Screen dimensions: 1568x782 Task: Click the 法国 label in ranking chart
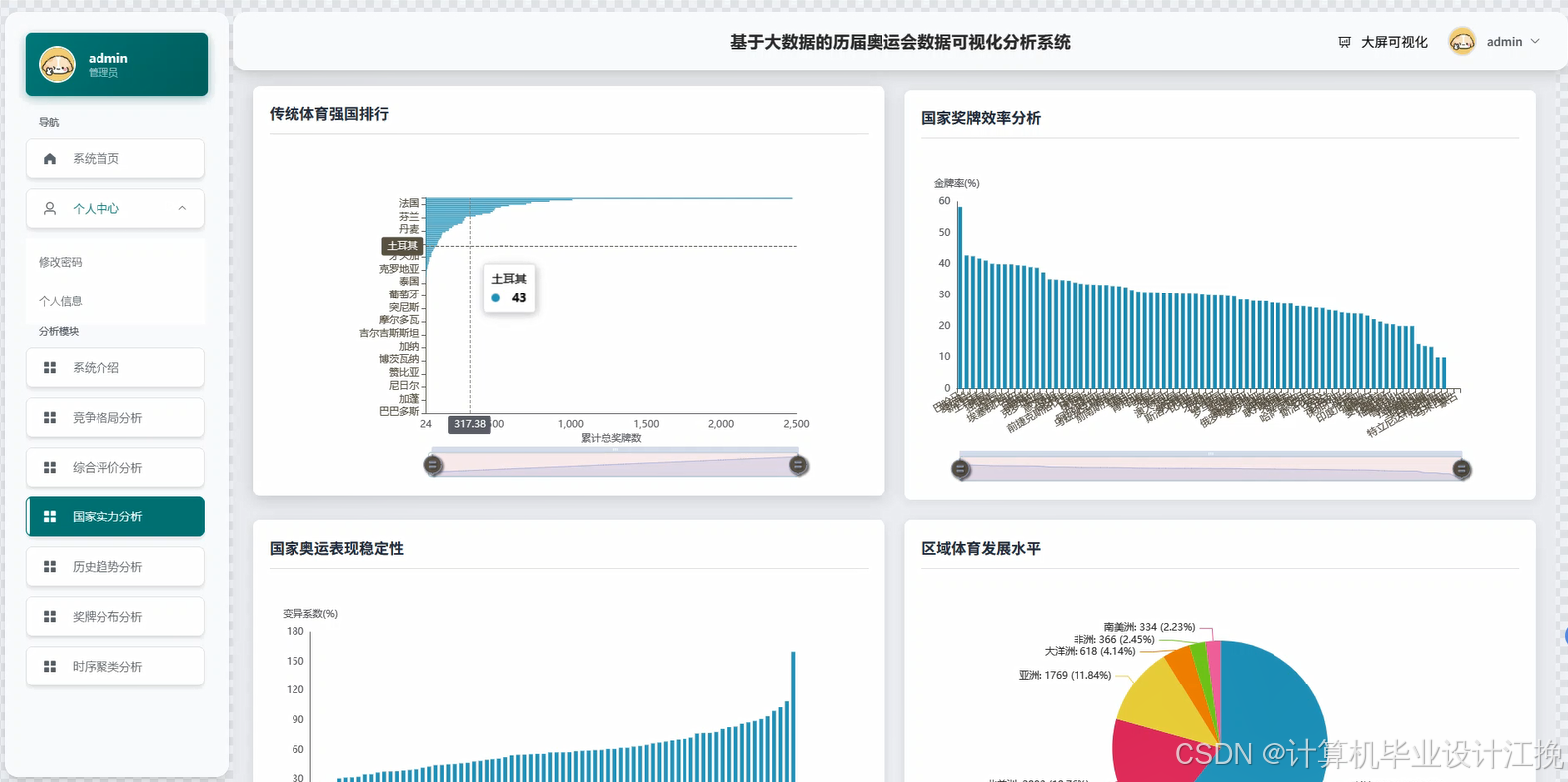click(409, 203)
